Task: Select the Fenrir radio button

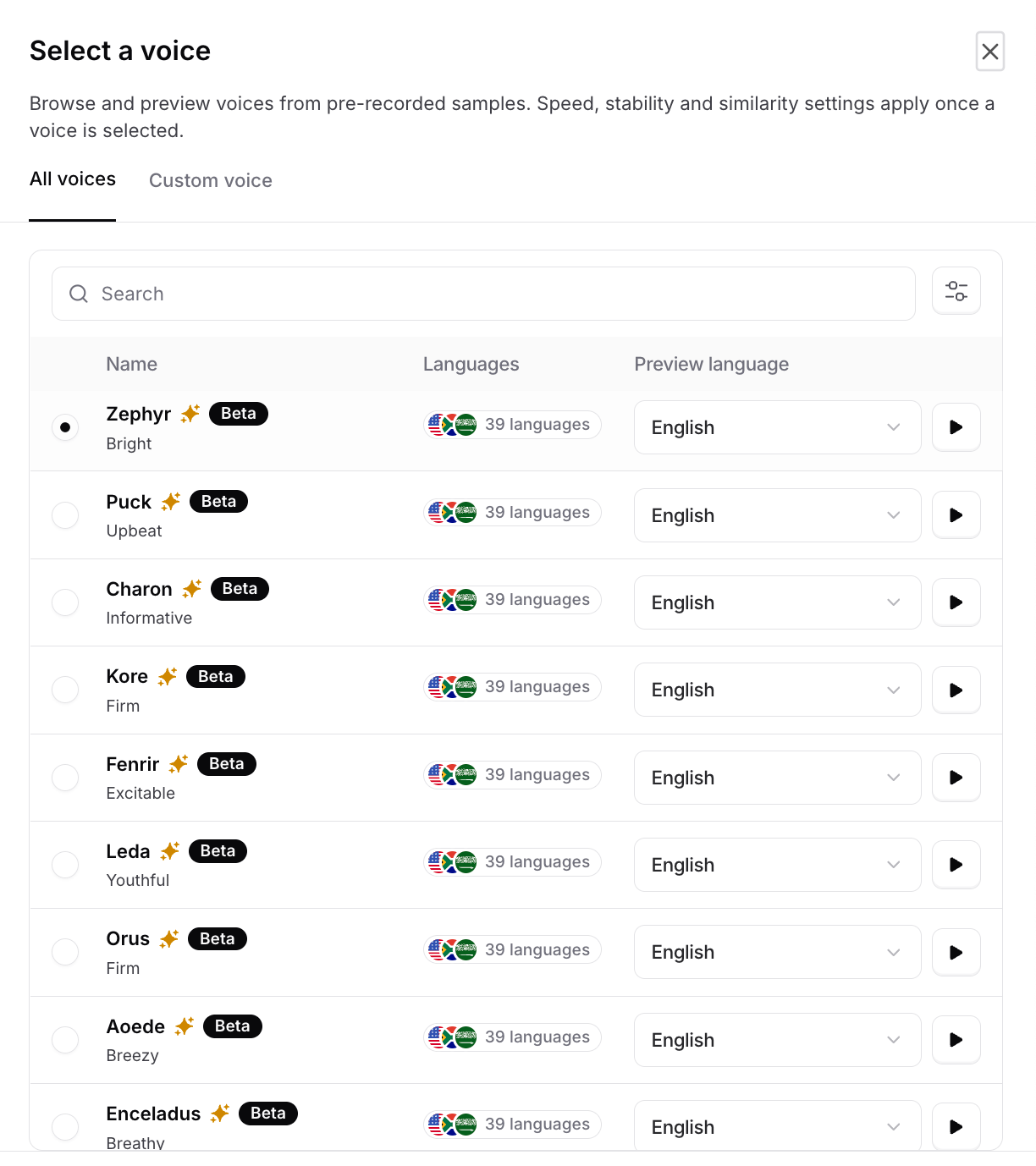Action: (x=65, y=777)
